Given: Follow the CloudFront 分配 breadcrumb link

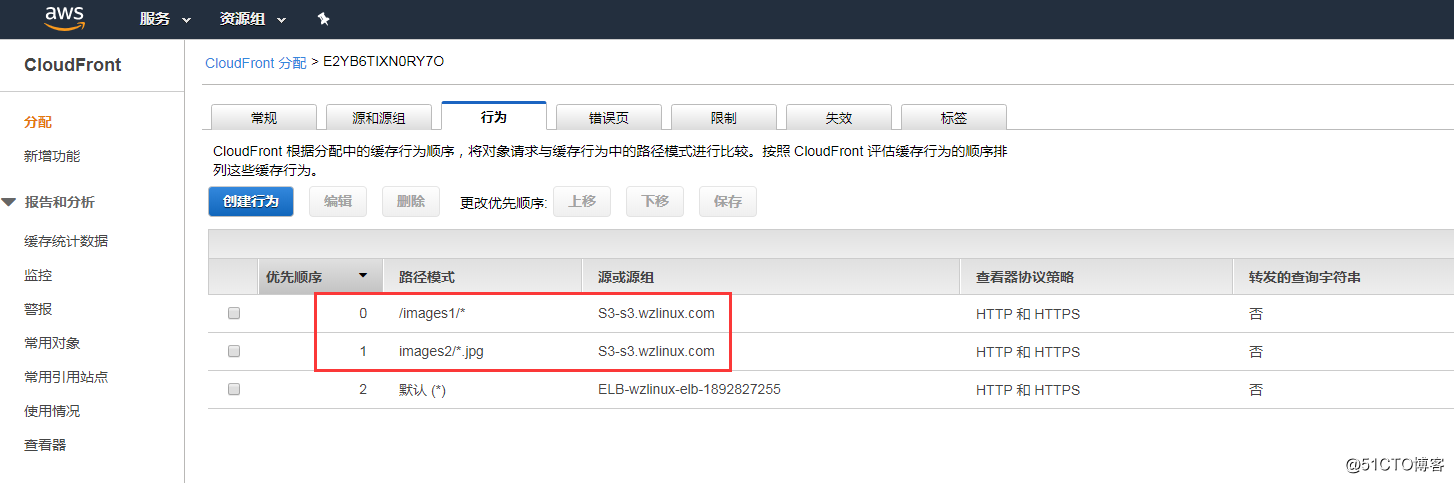Looking at the screenshot, I should pyautogui.click(x=256, y=62).
